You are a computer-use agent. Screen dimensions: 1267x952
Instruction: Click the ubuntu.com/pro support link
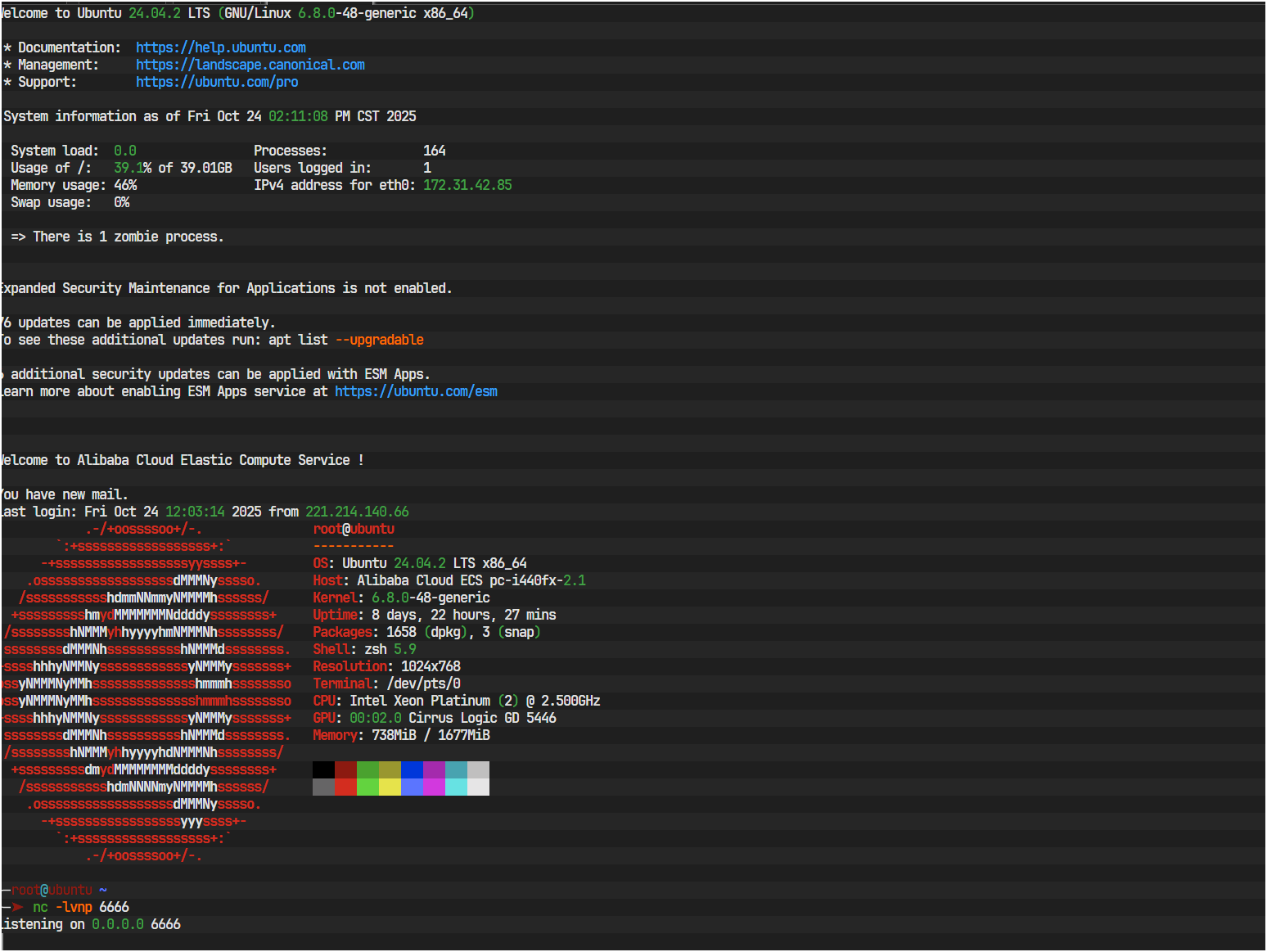[216, 82]
